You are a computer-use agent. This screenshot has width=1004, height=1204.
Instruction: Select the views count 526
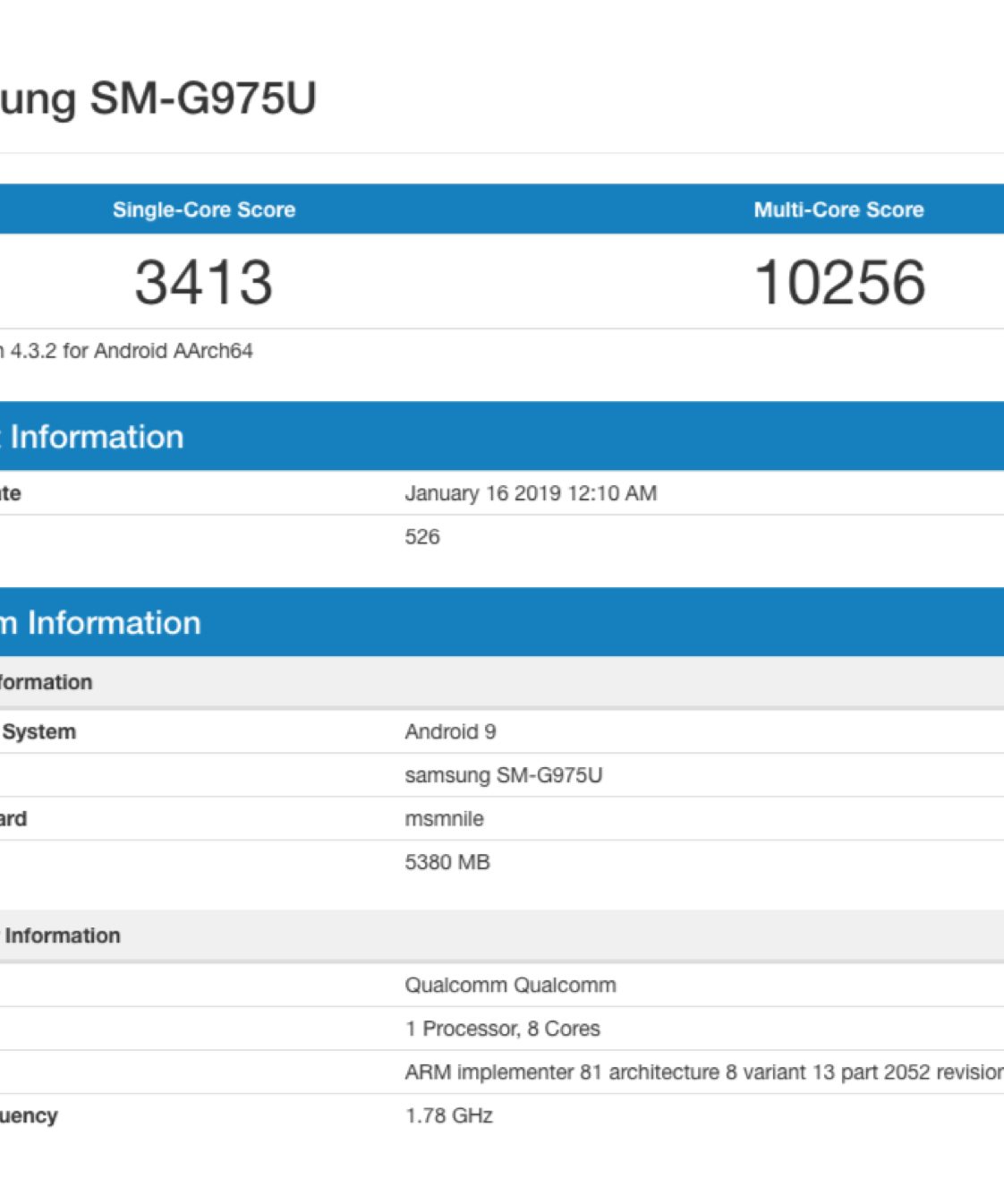pyautogui.click(x=421, y=537)
